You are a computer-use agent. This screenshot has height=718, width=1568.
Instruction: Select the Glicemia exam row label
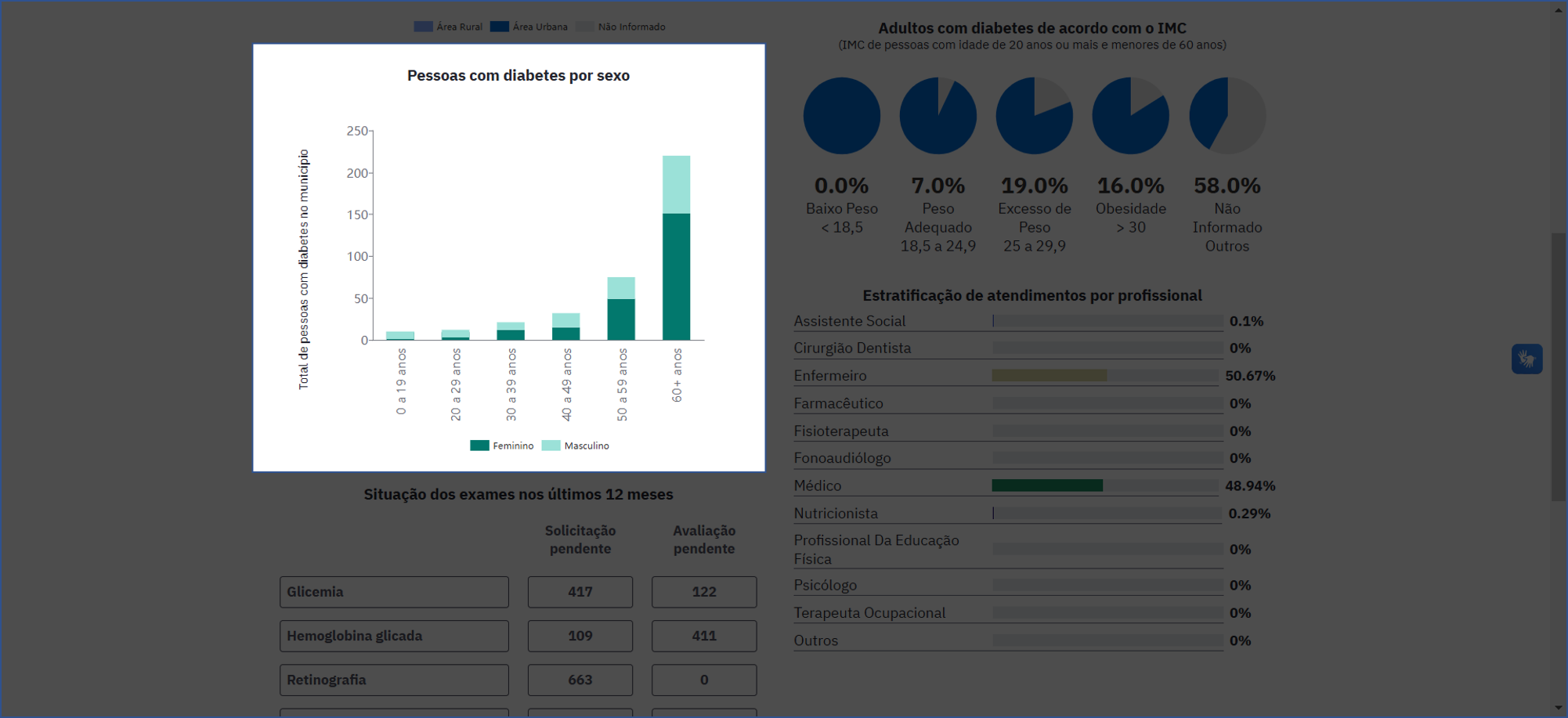tap(394, 592)
